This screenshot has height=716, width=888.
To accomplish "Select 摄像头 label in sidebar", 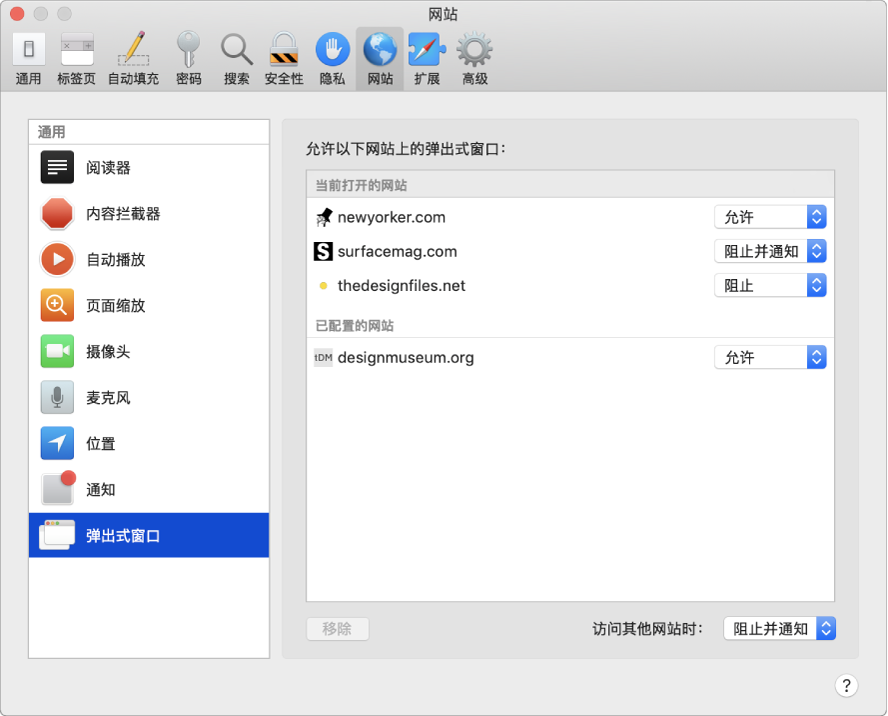I will (x=108, y=352).
